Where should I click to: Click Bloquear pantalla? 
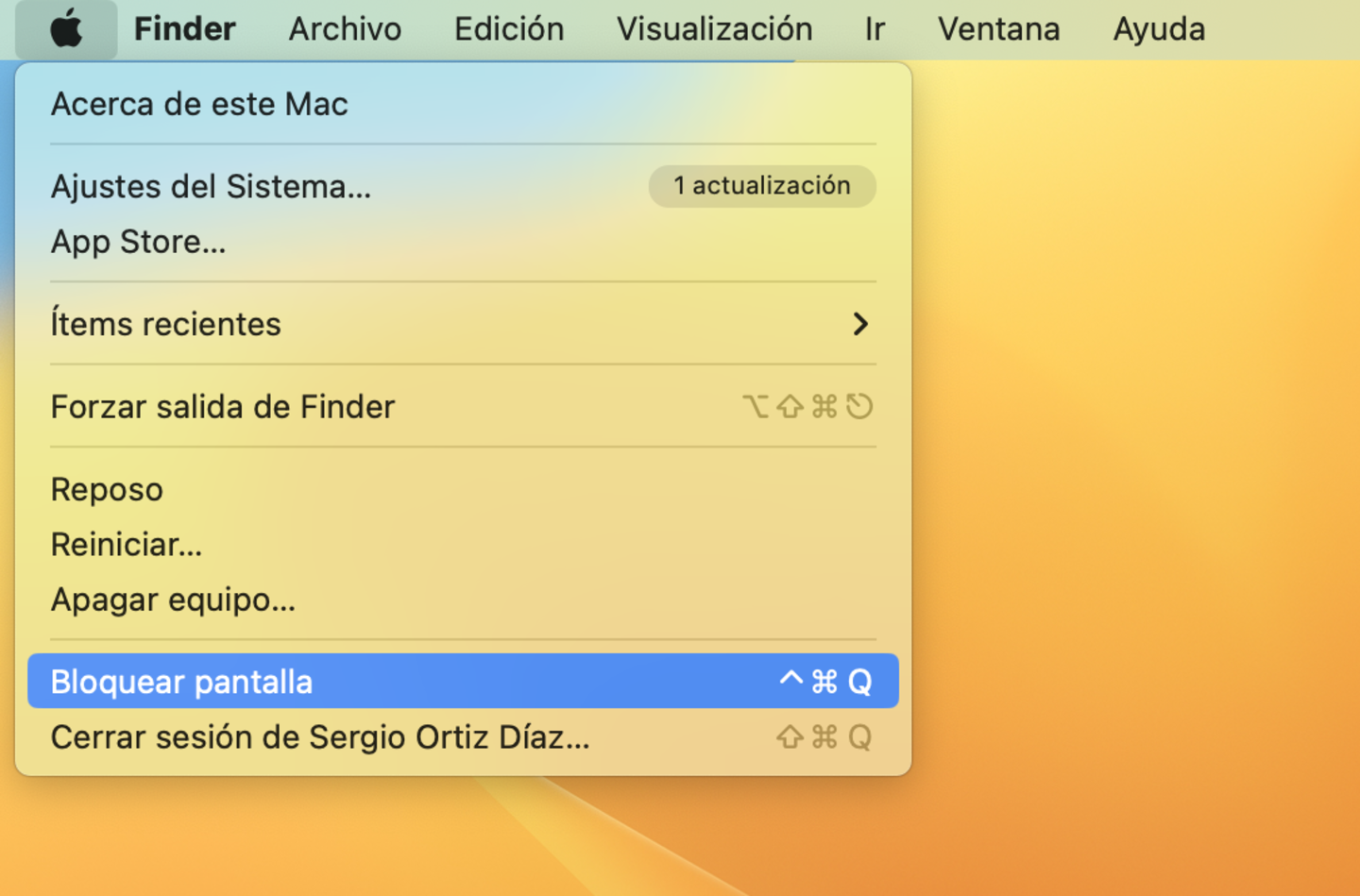click(x=463, y=681)
